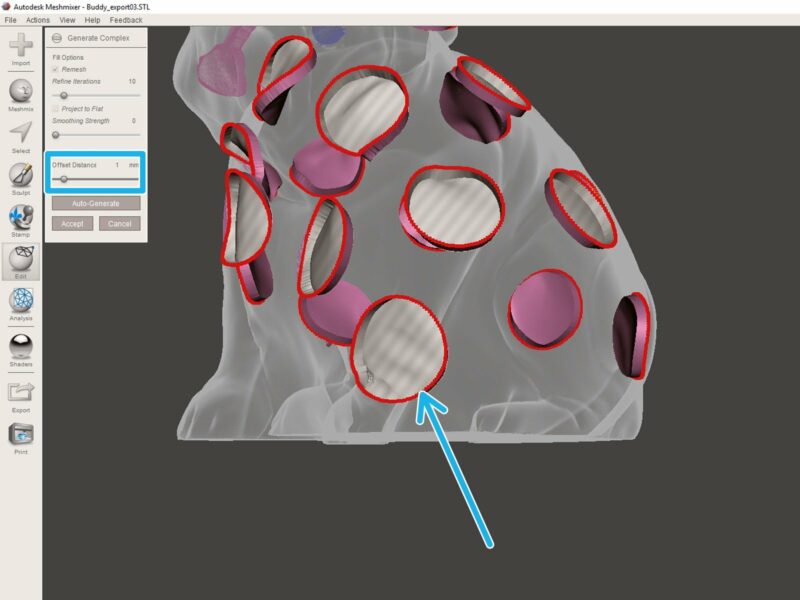
Task: Choose the Sculpt brush tool
Action: tap(21, 176)
